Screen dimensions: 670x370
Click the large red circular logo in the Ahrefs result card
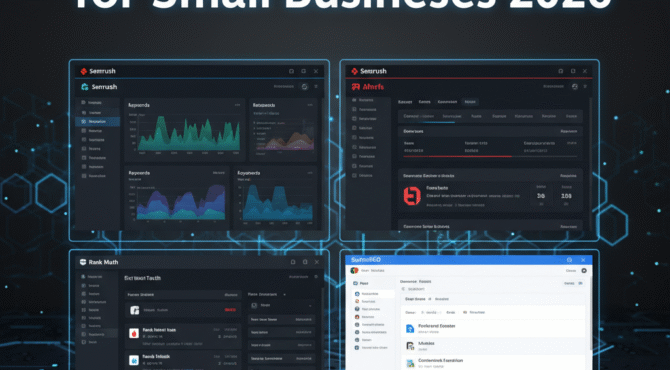click(x=412, y=196)
